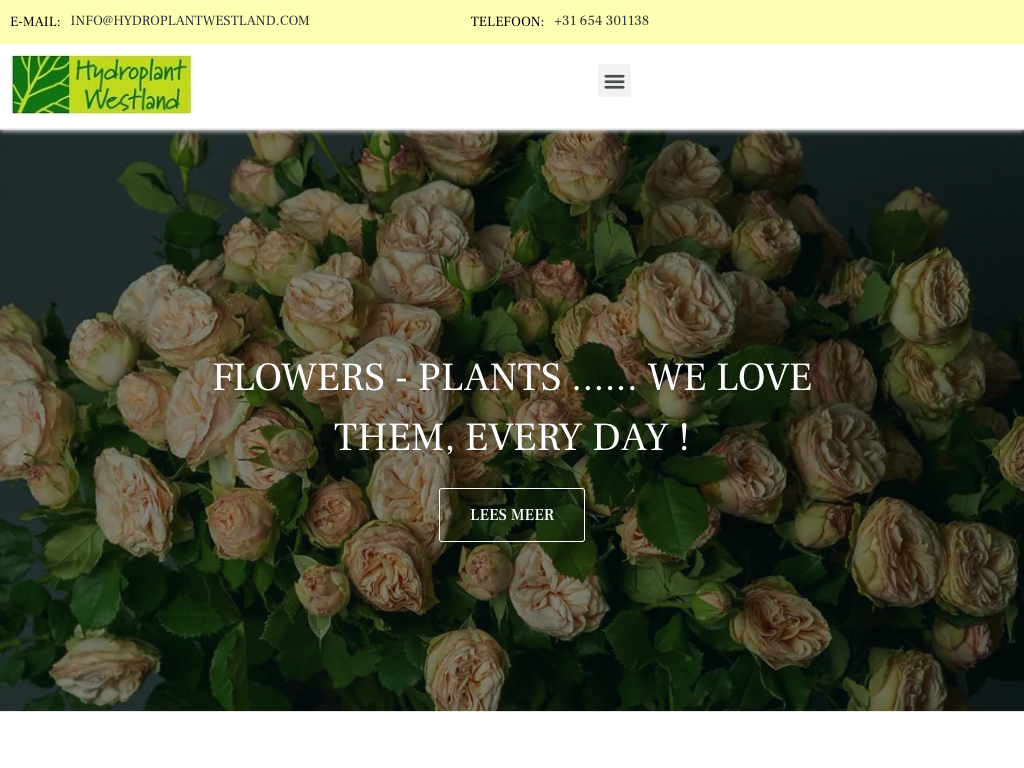The height and width of the screenshot is (768, 1024).
Task: Click the 'E-MAIL:' label
Action: 35,22
